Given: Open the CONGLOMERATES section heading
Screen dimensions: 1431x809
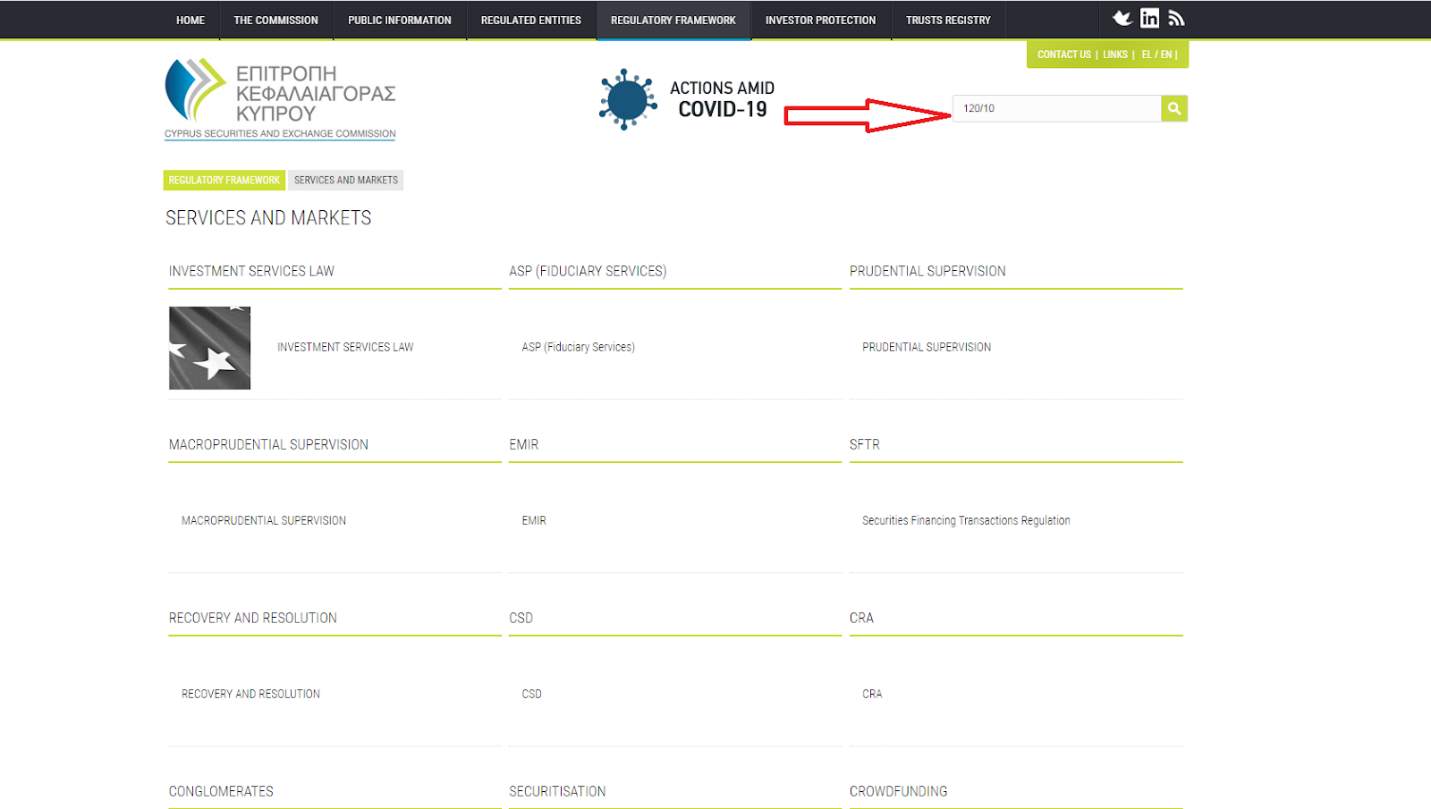Looking at the screenshot, I should [221, 791].
